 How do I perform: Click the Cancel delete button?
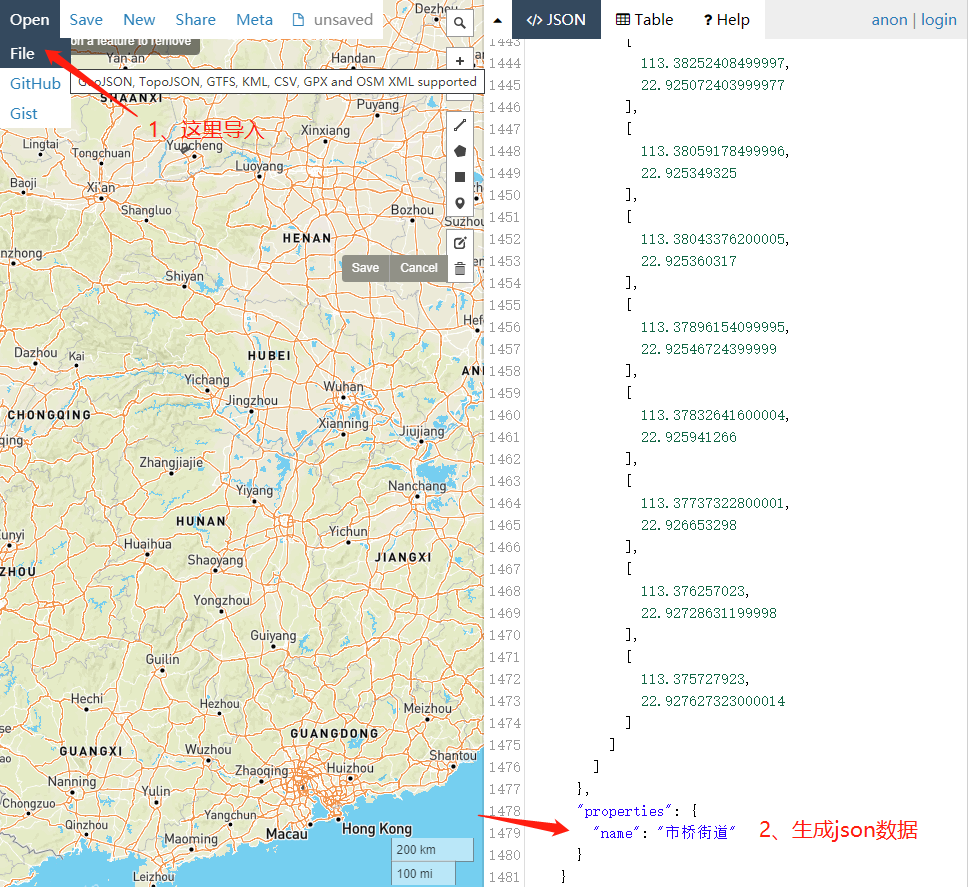(x=419, y=268)
